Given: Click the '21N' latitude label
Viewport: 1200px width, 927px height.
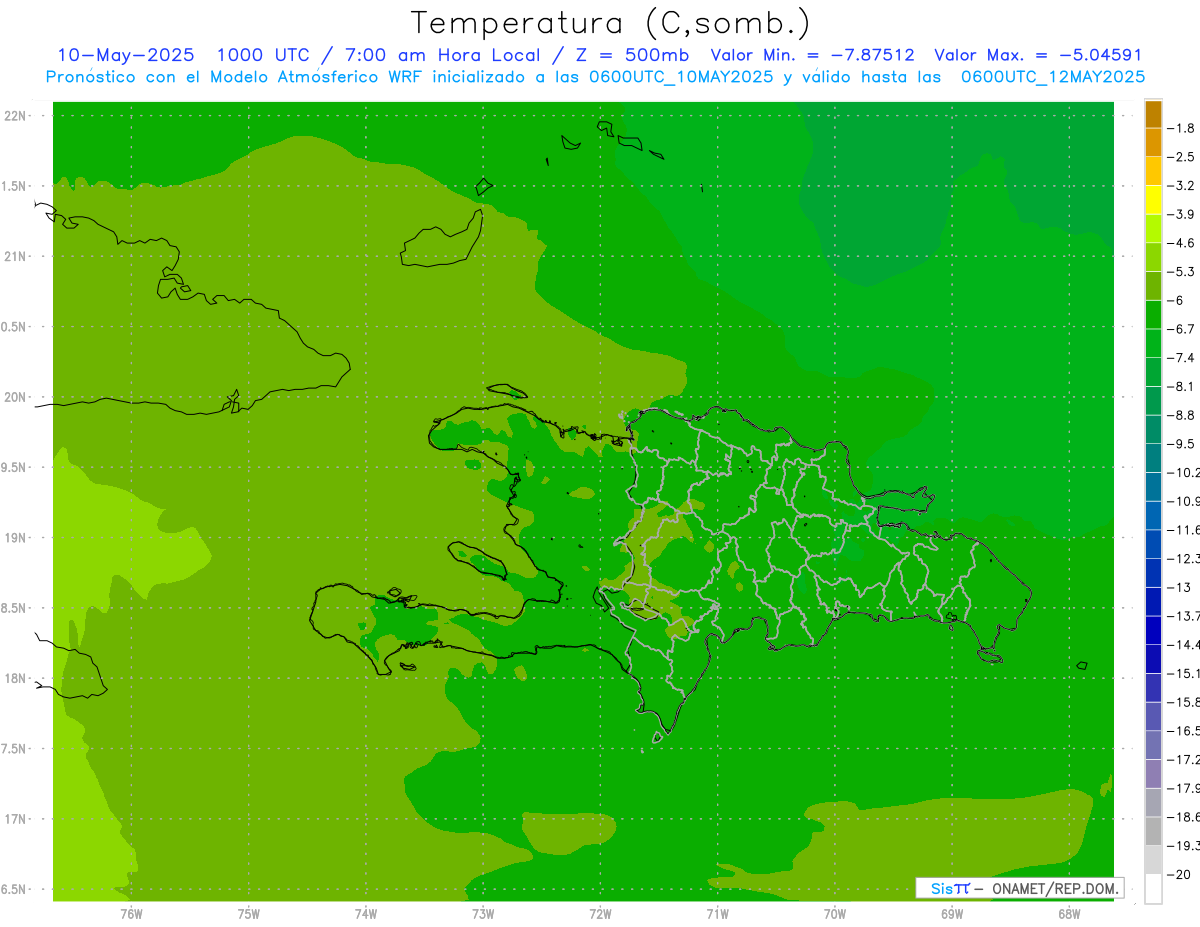Looking at the screenshot, I should coord(16,256).
